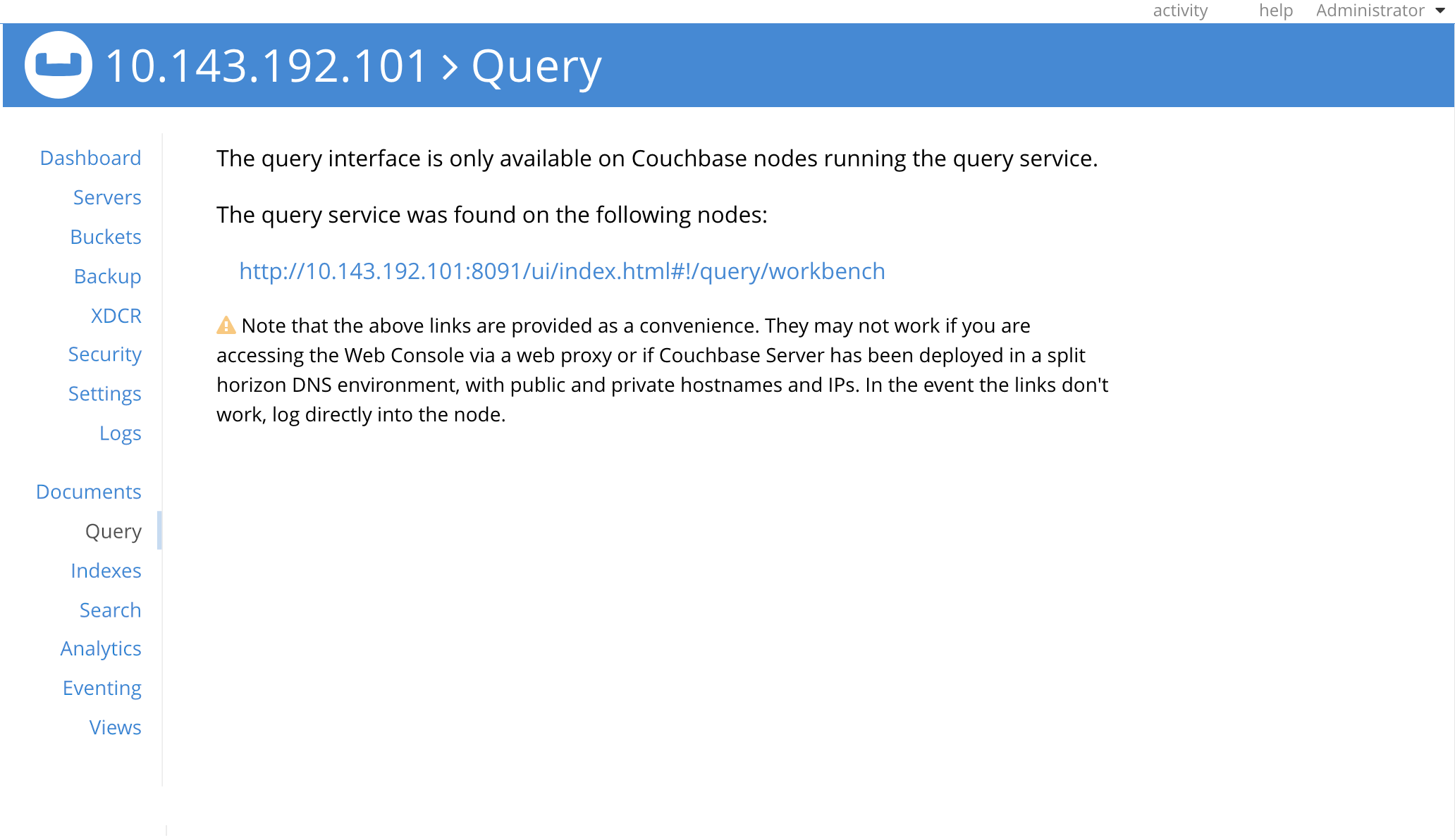
Task: Click the Settings navigation item
Action: [105, 393]
